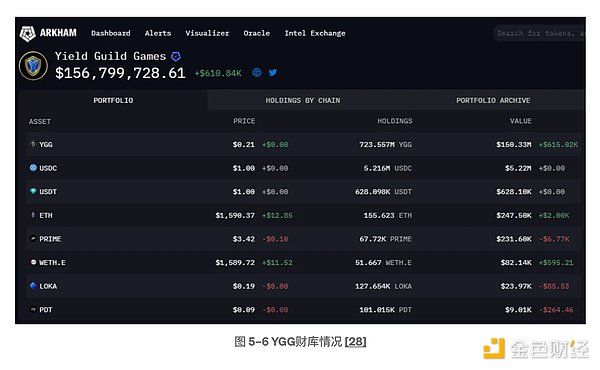Click the USDC token icon
Viewport: 600px width, 370px height.
point(33,168)
